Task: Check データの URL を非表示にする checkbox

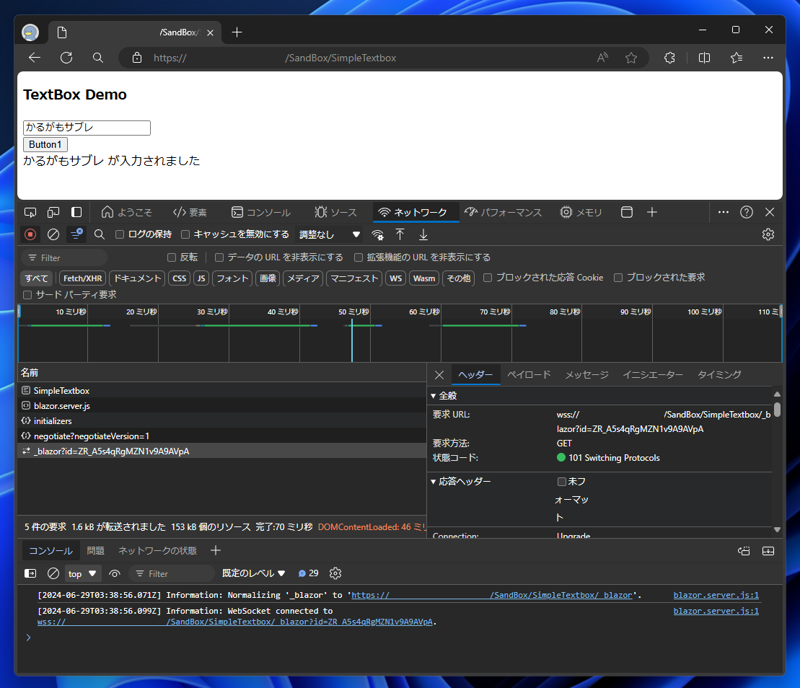Action: coord(219,257)
